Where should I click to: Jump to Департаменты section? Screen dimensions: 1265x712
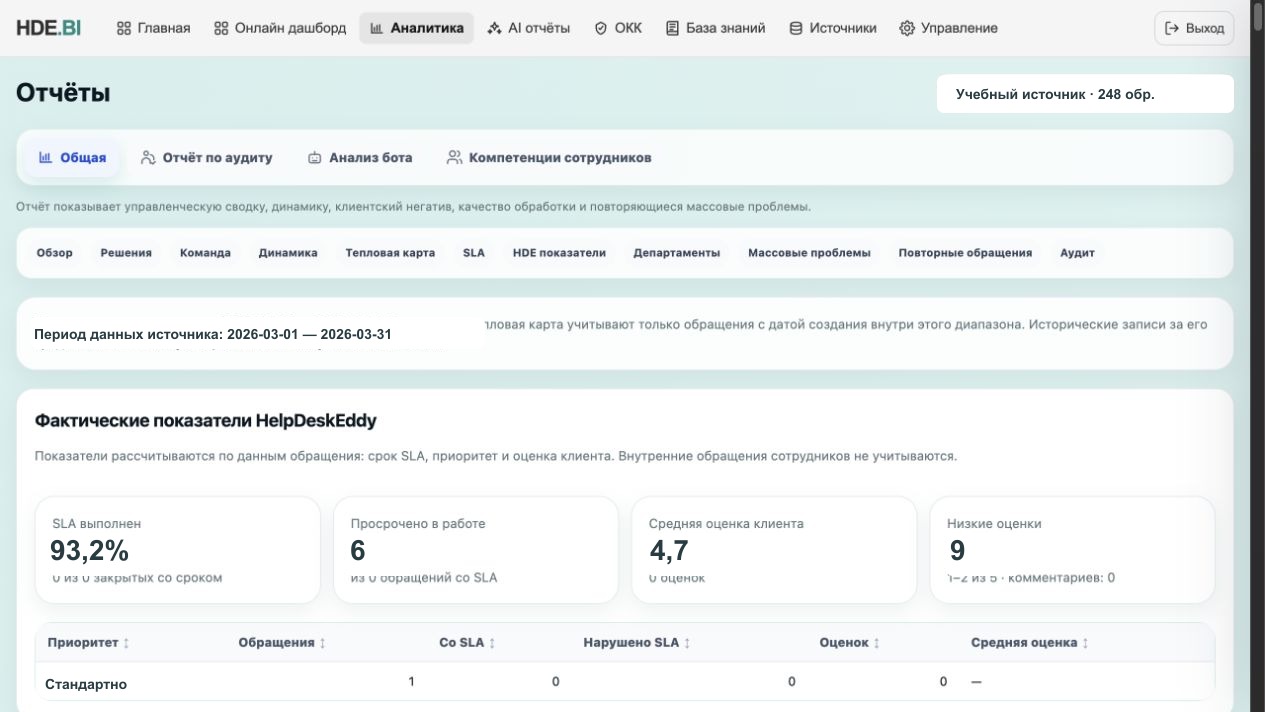pyautogui.click(x=677, y=253)
